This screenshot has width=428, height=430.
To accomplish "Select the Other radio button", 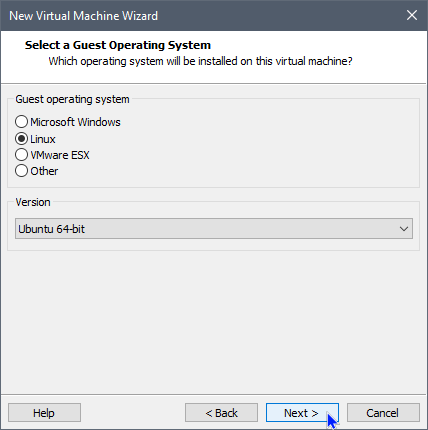I will coord(21,171).
